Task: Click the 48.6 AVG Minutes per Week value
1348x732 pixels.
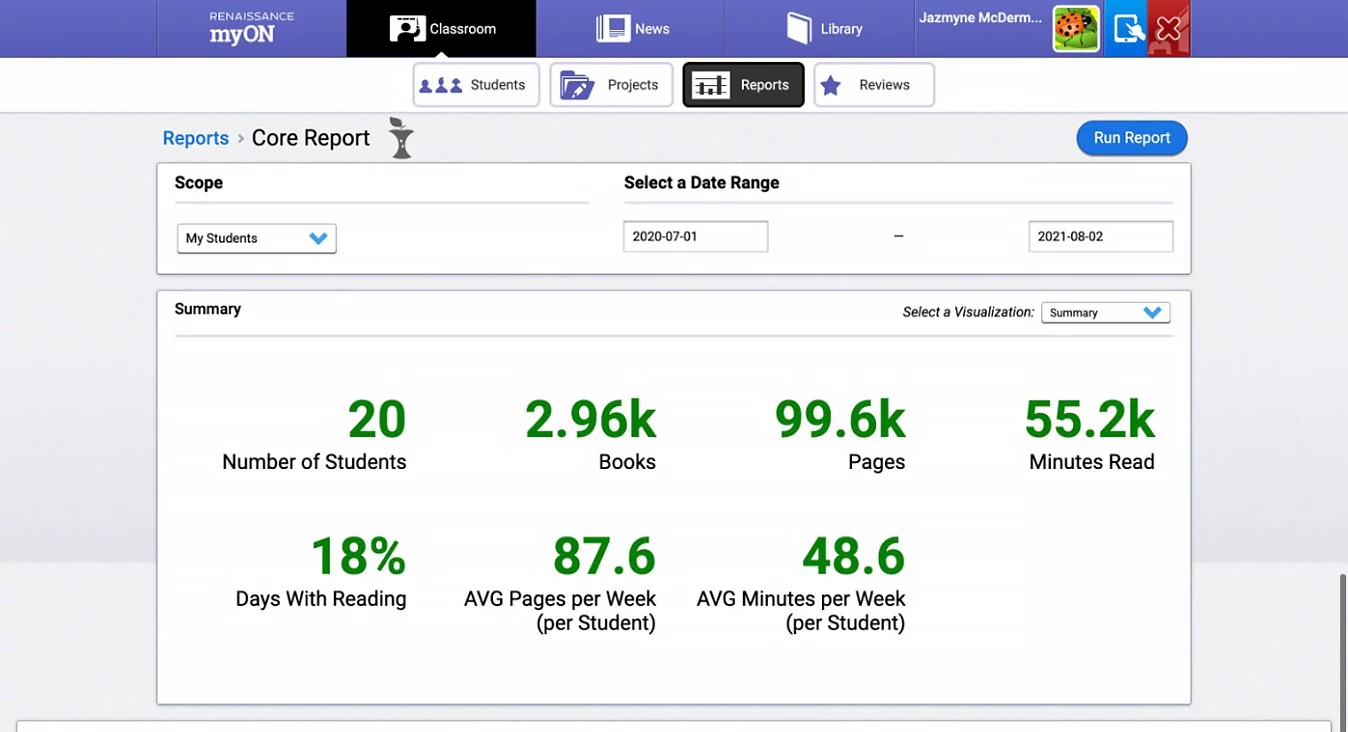Action: [x=853, y=556]
